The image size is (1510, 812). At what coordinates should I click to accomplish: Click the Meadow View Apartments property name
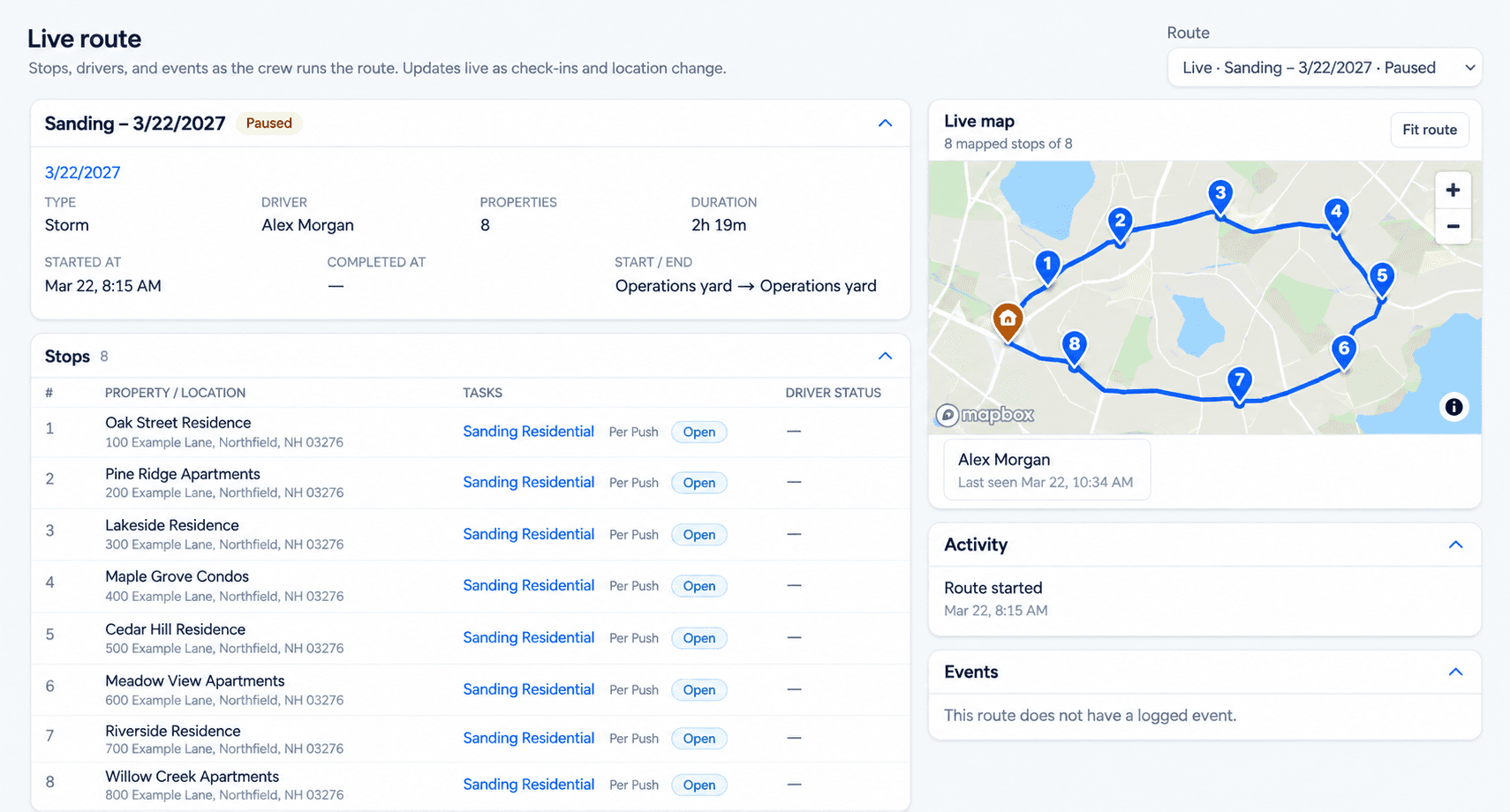pos(194,680)
